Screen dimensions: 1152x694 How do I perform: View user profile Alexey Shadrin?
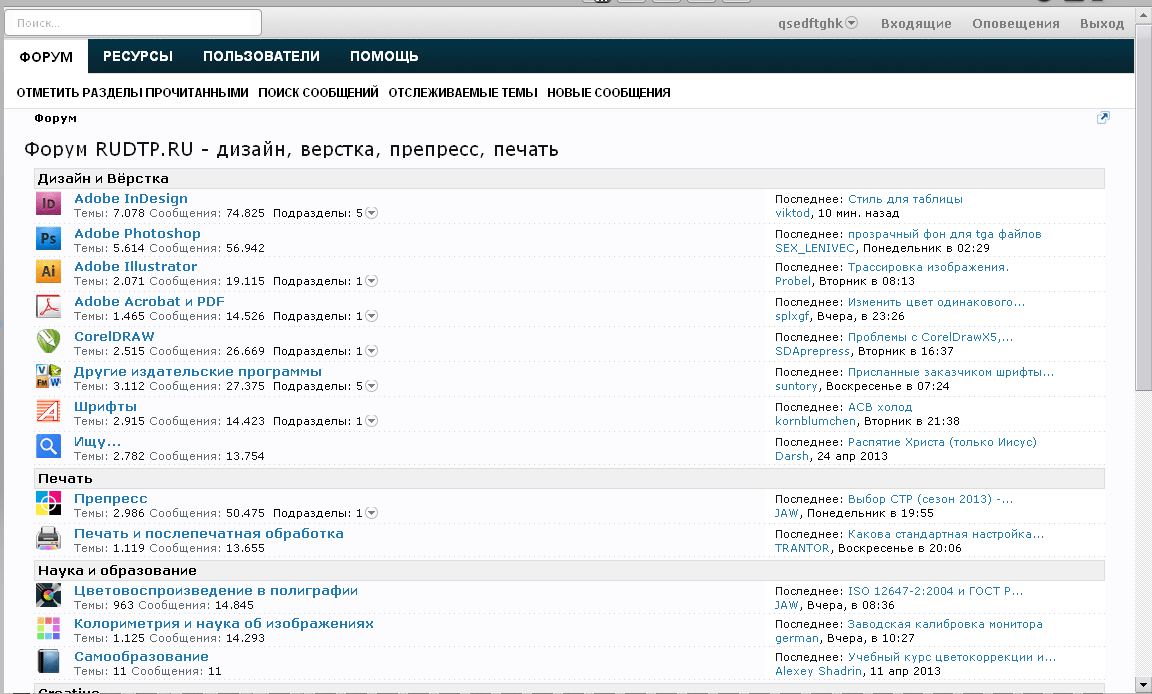[818, 671]
